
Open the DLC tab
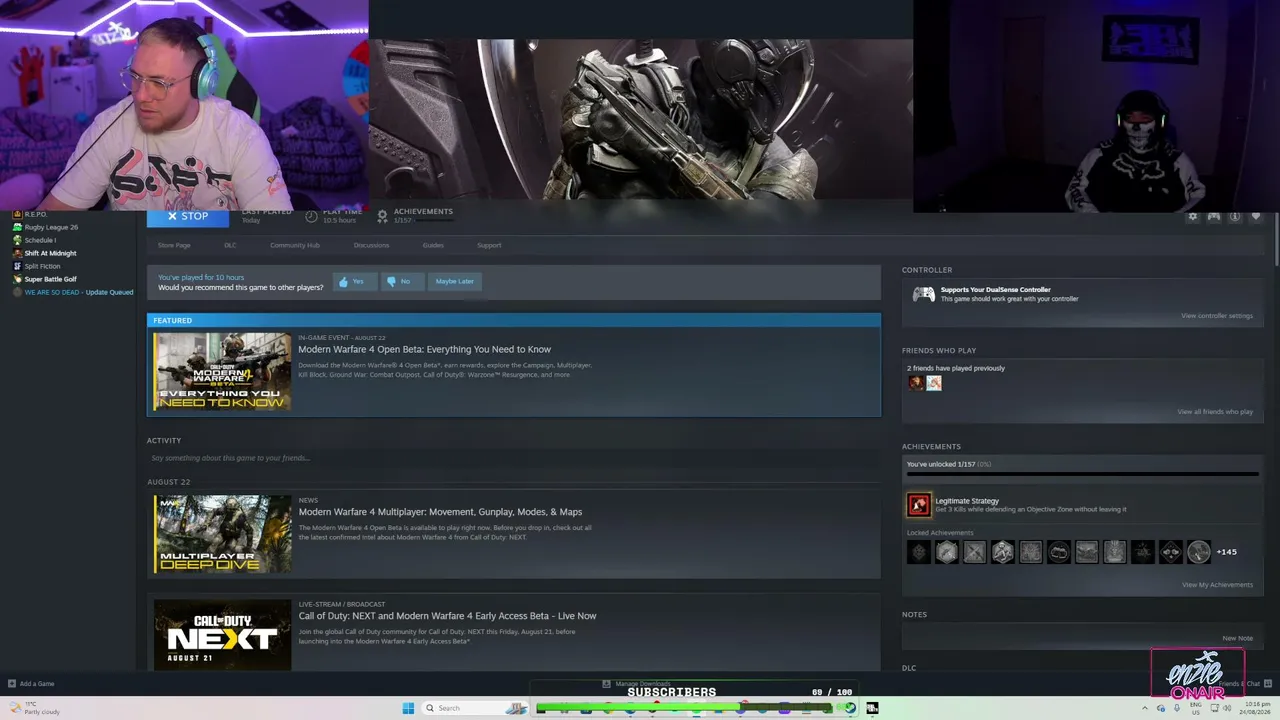(x=230, y=245)
